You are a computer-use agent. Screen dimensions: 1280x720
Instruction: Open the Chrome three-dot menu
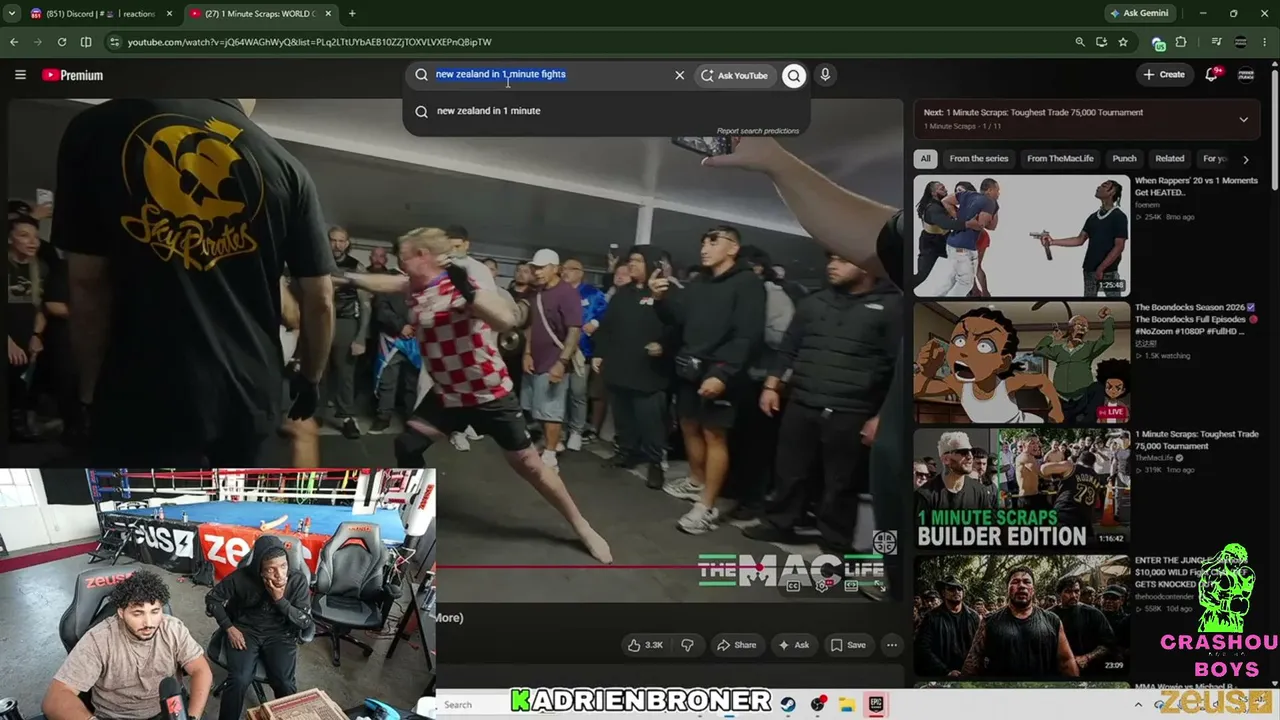pos(1266,42)
